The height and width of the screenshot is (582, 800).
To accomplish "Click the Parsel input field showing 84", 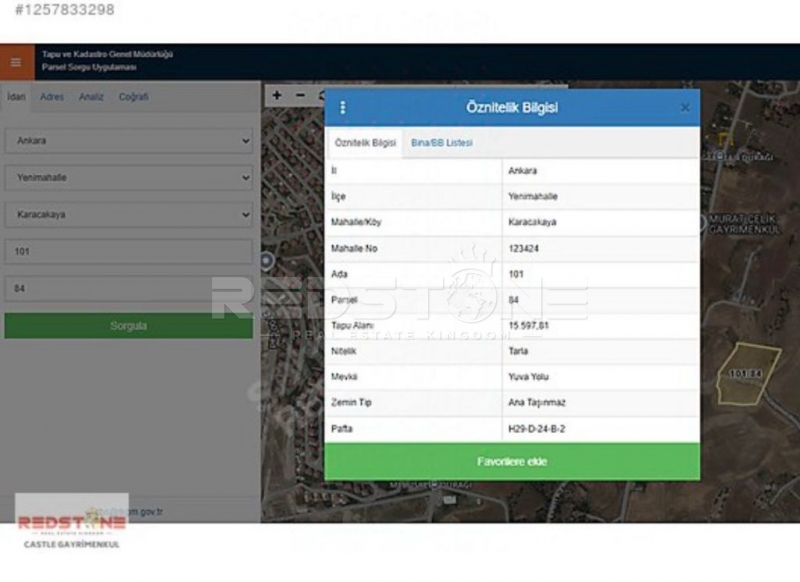I will coord(128,289).
